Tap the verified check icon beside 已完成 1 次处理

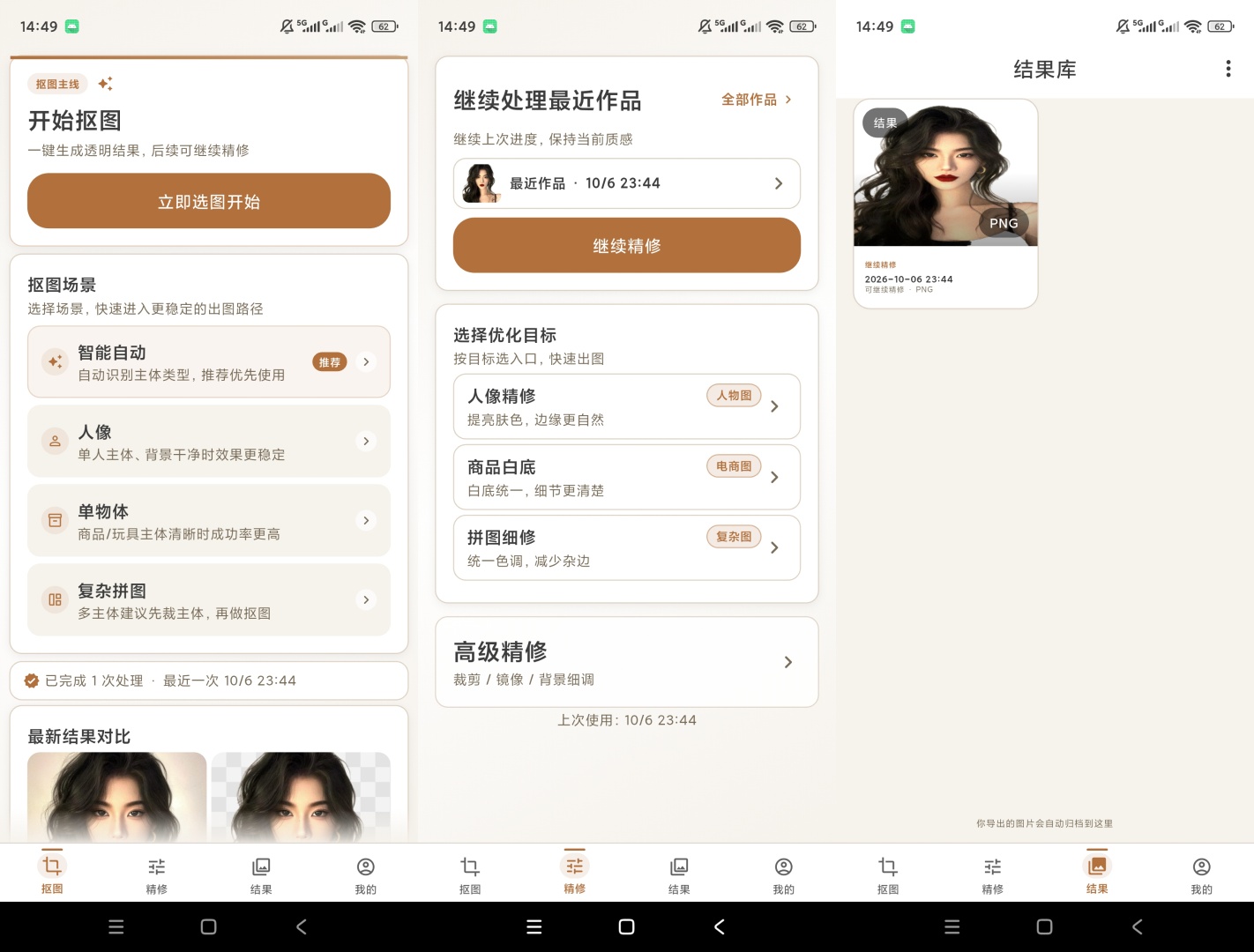pyautogui.click(x=31, y=681)
